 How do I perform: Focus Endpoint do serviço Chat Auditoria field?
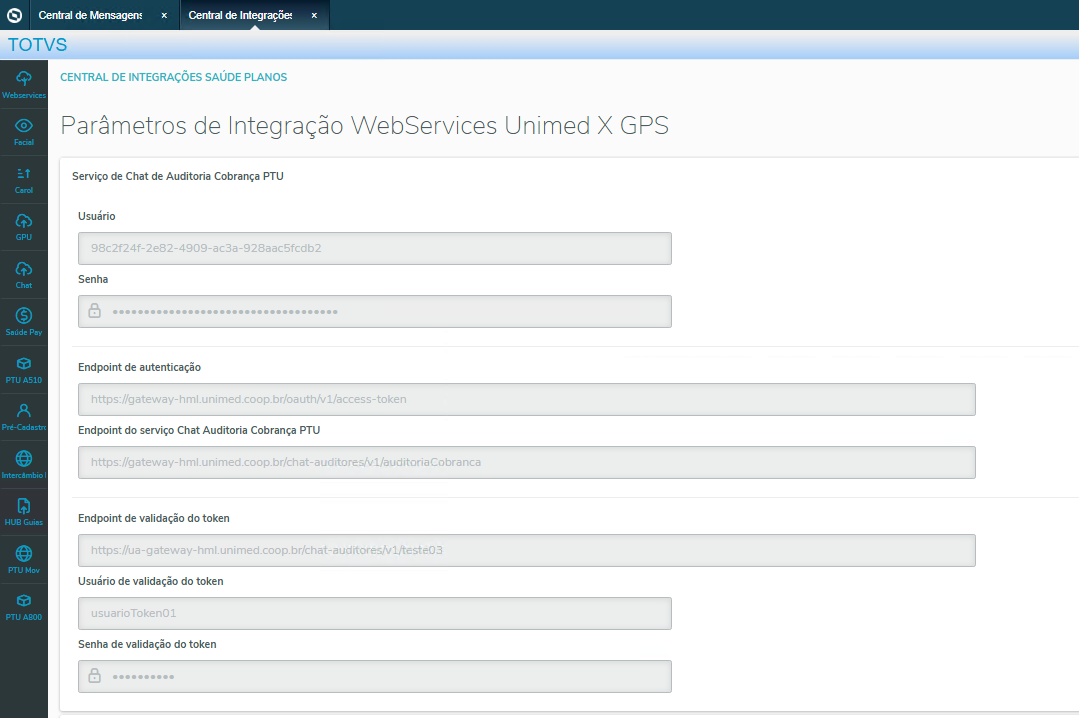pyautogui.click(x=527, y=463)
